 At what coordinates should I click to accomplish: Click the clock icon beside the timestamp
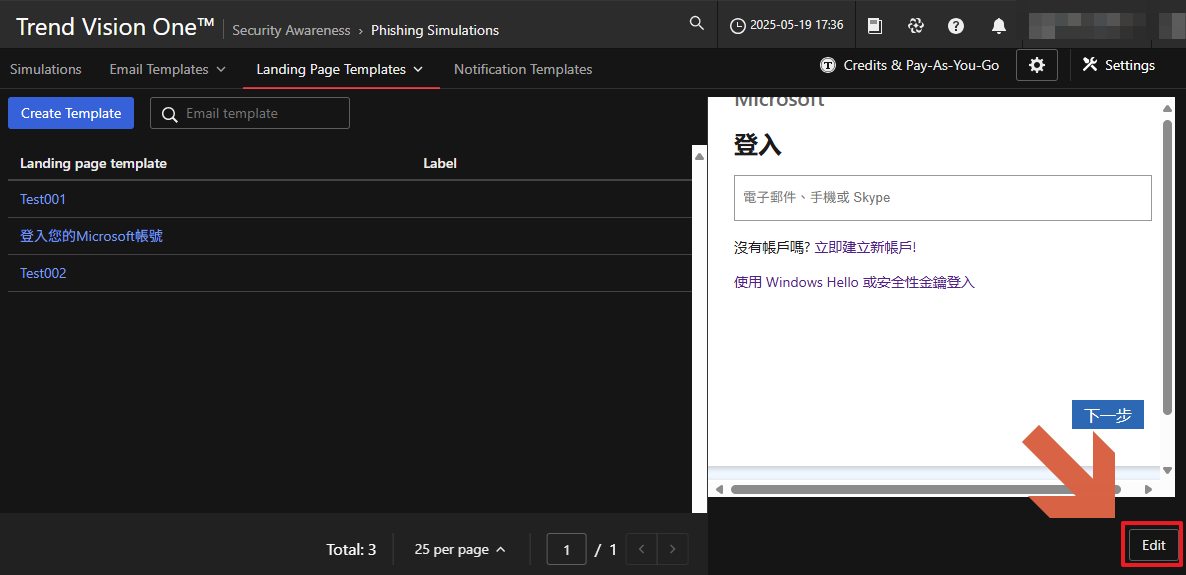(x=738, y=26)
